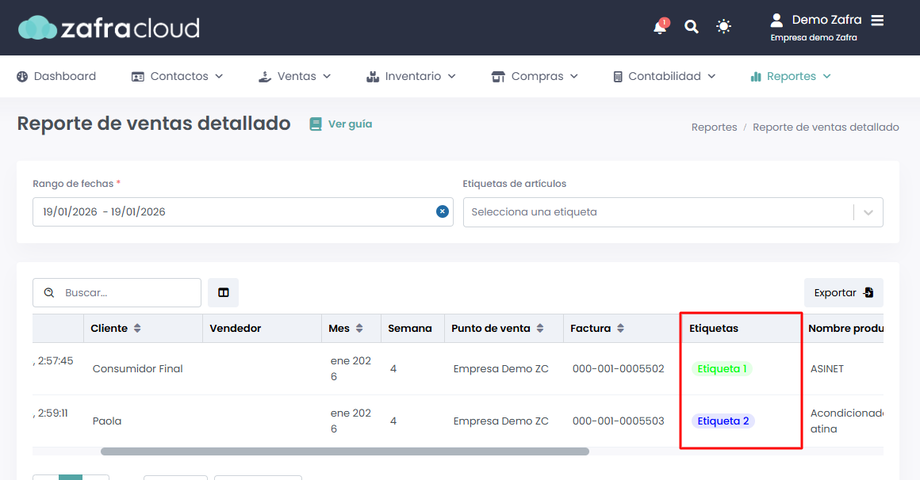This screenshot has width=920, height=480.
Task: Click invoice number 000-001-0005503
Action: (x=618, y=421)
